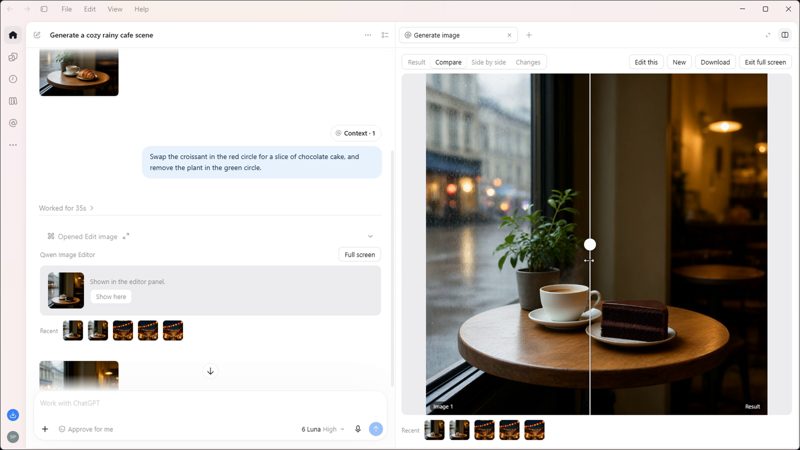Select the fifth recent thumbnail in the chat
The height and width of the screenshot is (450, 800).
click(x=173, y=331)
